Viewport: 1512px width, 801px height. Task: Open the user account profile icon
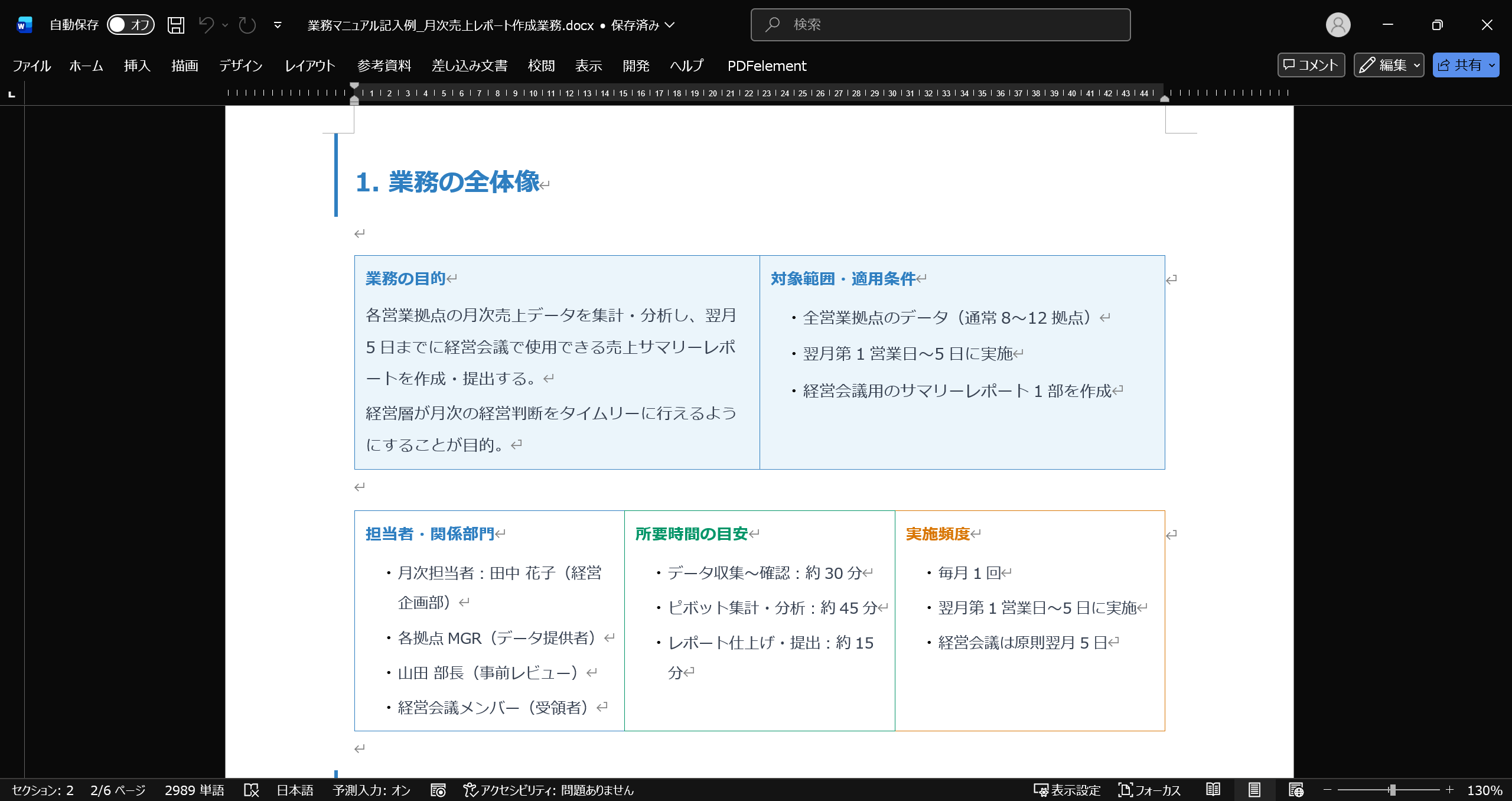tap(1338, 25)
